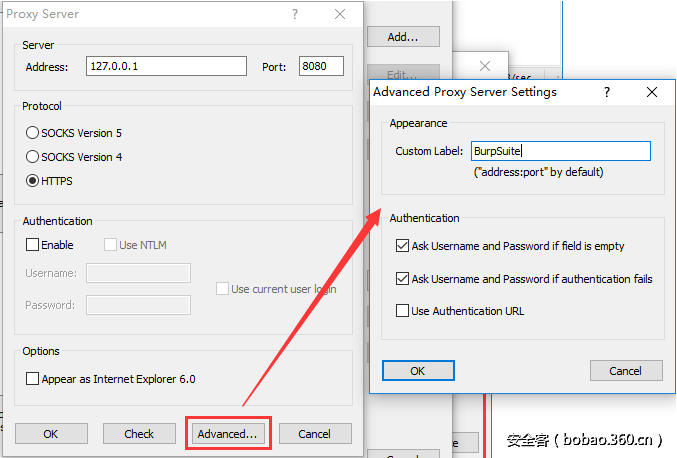The width and height of the screenshot is (677, 458).
Task: Click the Custom Label field with BurpSuite
Action: (561, 151)
